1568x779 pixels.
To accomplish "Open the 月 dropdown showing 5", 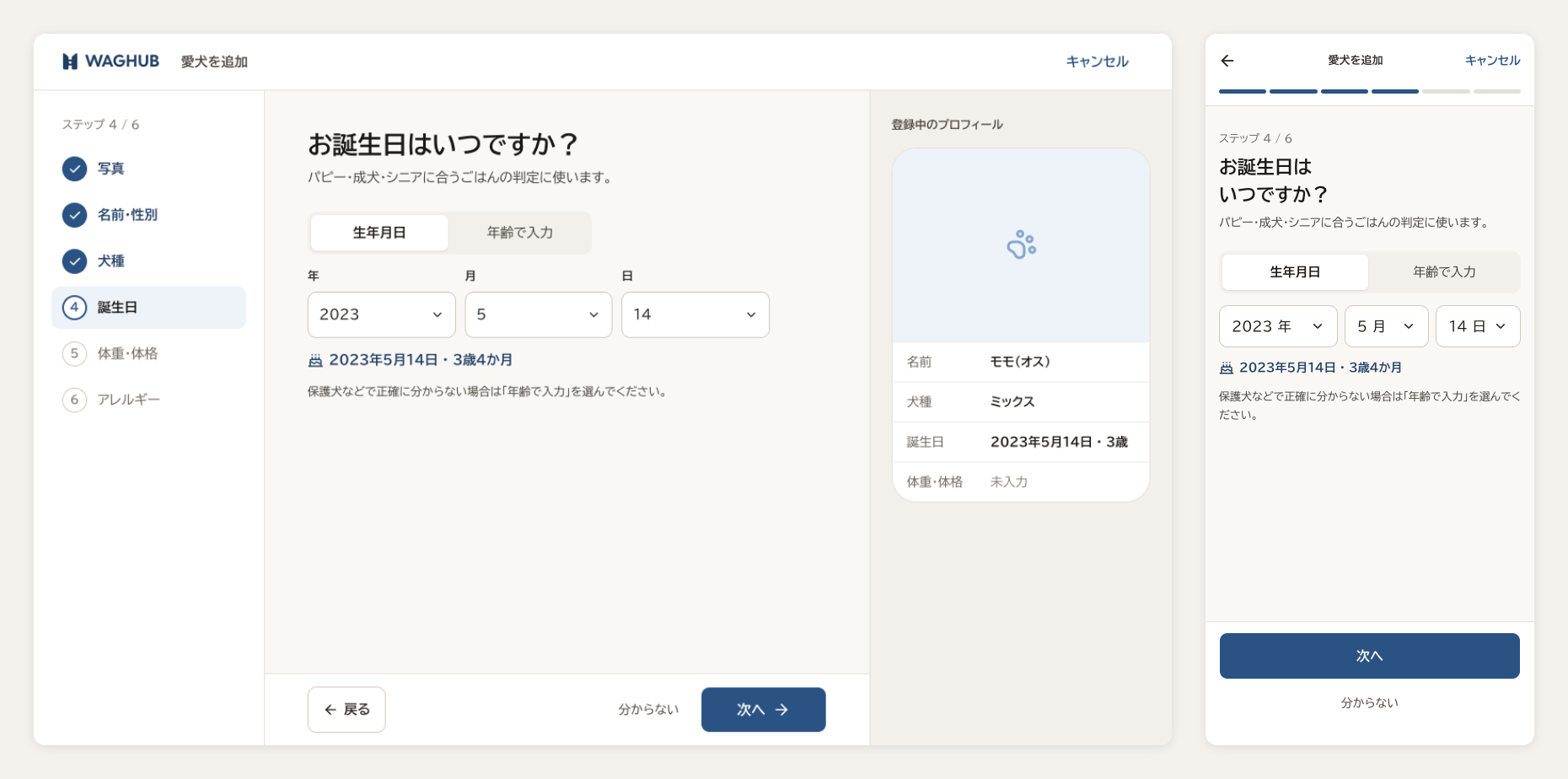I will [539, 314].
